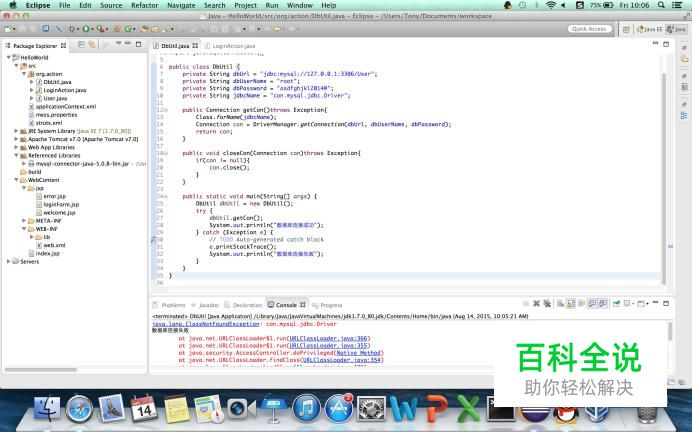Click the Search flashlight toolbar icon
Viewport: 692px width, 432px height.
[x=166, y=29]
